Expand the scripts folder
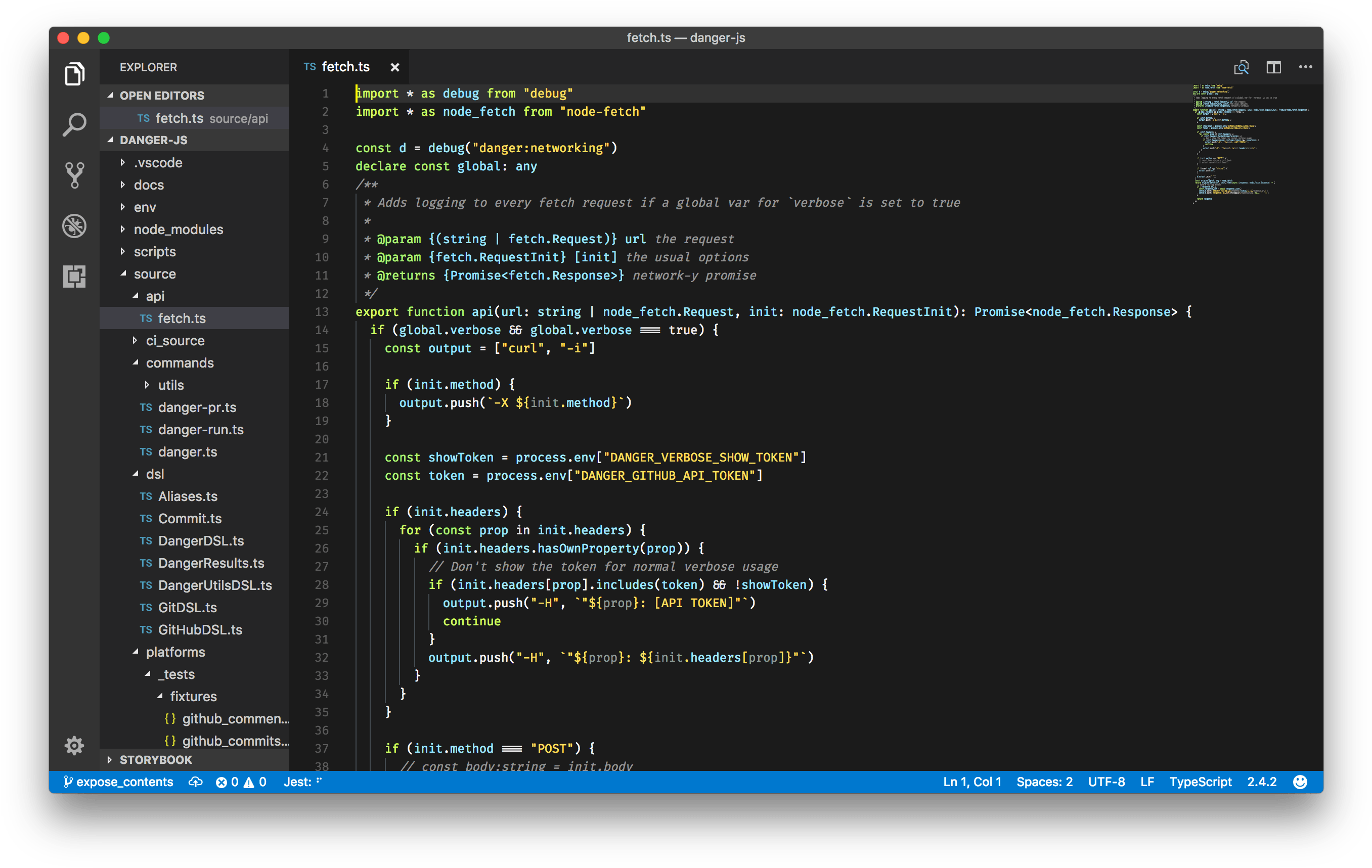The width and height of the screenshot is (1372, 868). (x=194, y=251)
